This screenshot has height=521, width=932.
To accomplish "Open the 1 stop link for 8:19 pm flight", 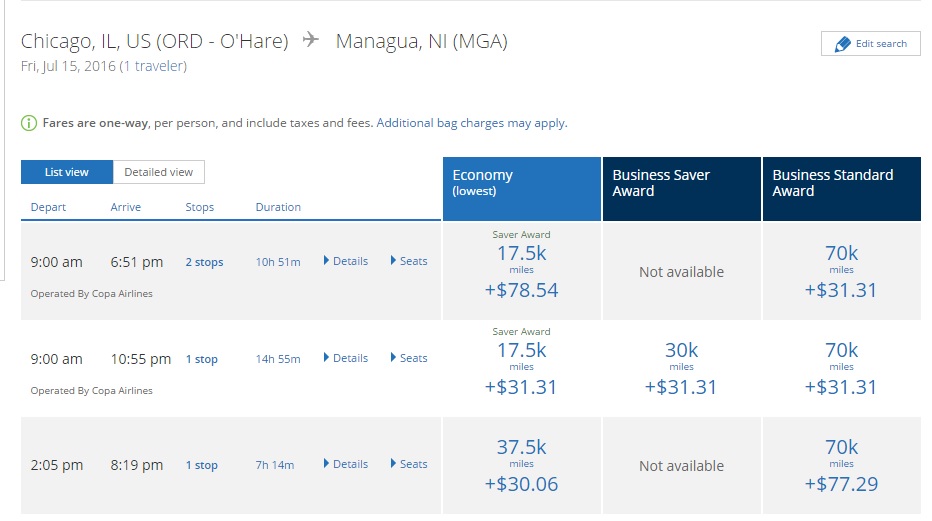I will tap(201, 465).
